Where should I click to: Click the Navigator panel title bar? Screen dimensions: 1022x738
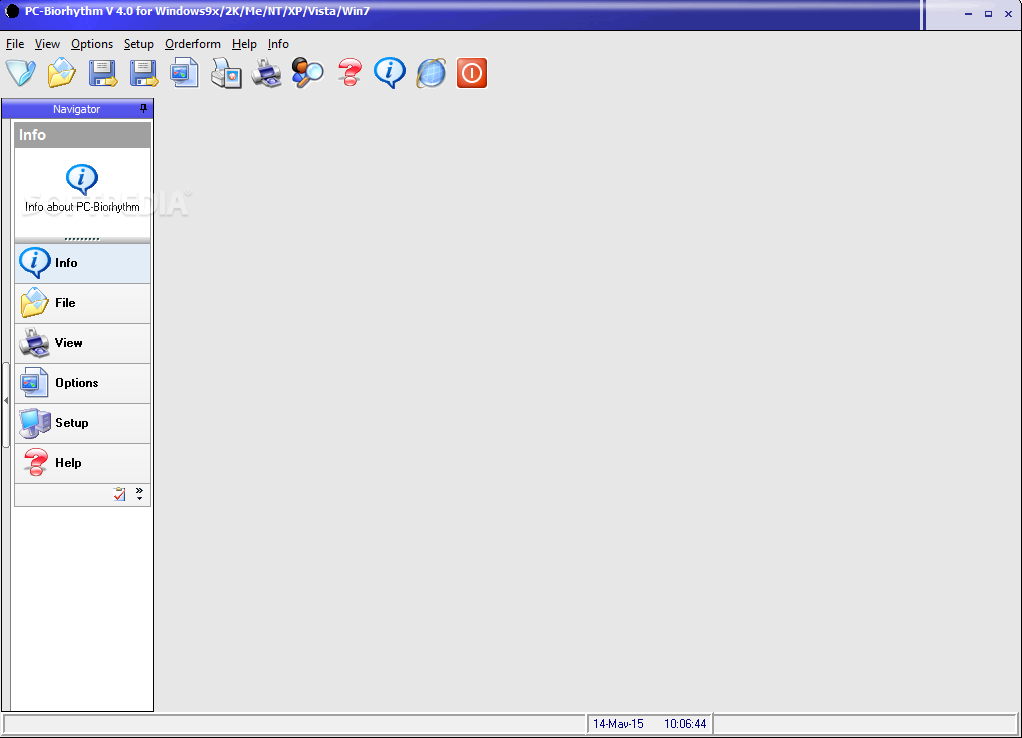point(78,109)
